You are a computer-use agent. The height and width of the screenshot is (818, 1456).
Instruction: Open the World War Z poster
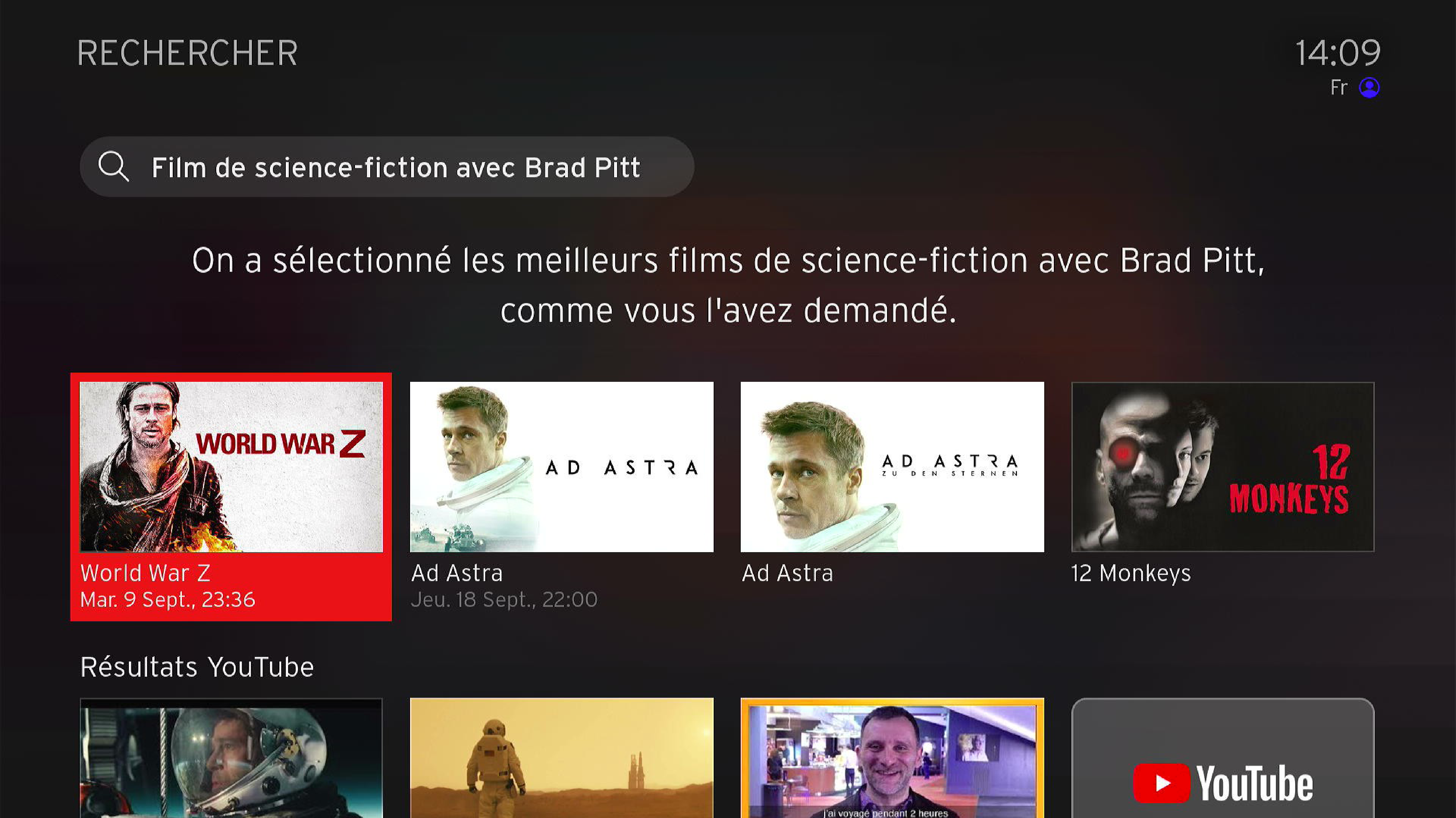click(x=231, y=466)
